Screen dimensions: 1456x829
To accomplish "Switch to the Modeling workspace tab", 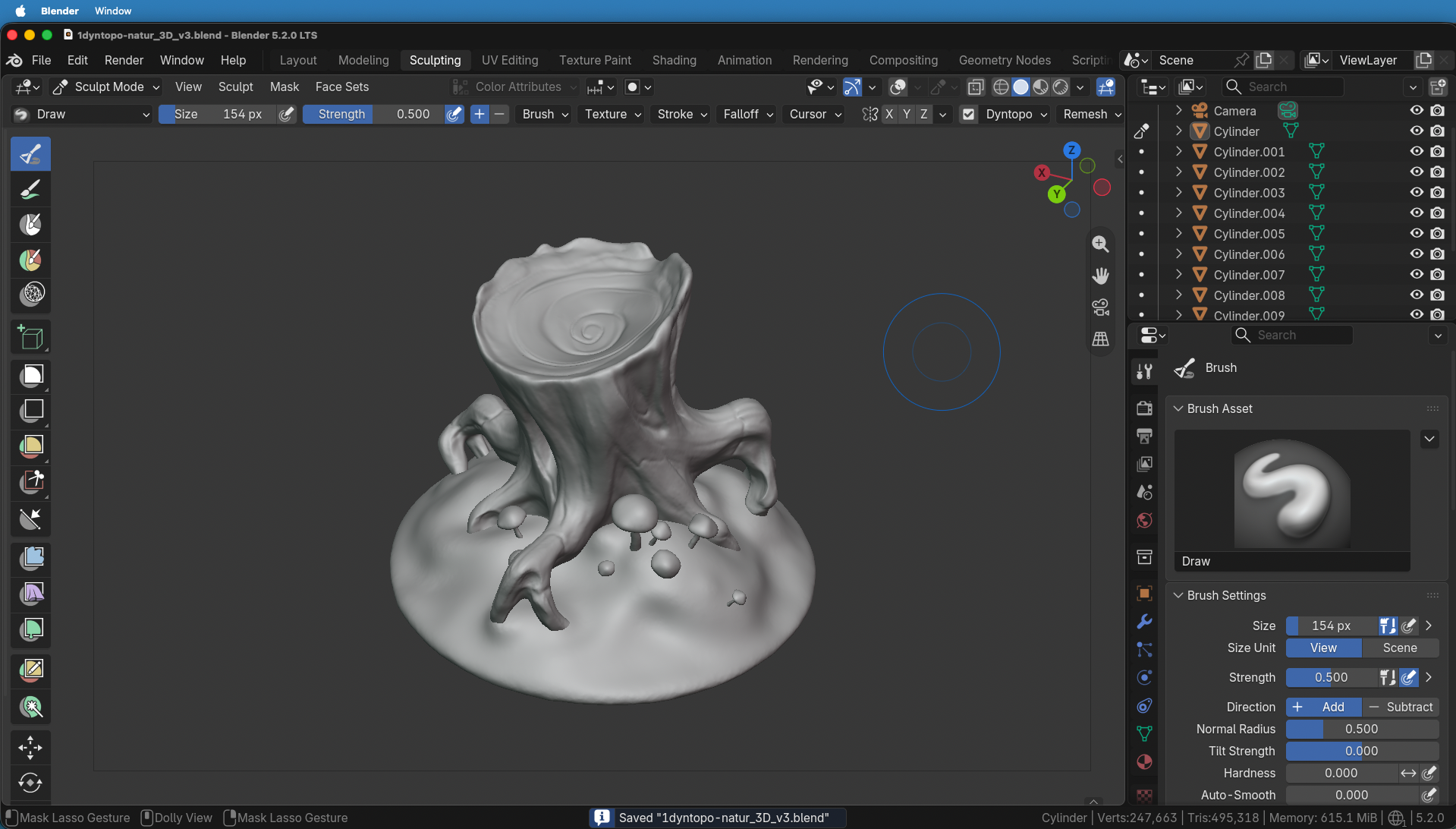I will (363, 61).
